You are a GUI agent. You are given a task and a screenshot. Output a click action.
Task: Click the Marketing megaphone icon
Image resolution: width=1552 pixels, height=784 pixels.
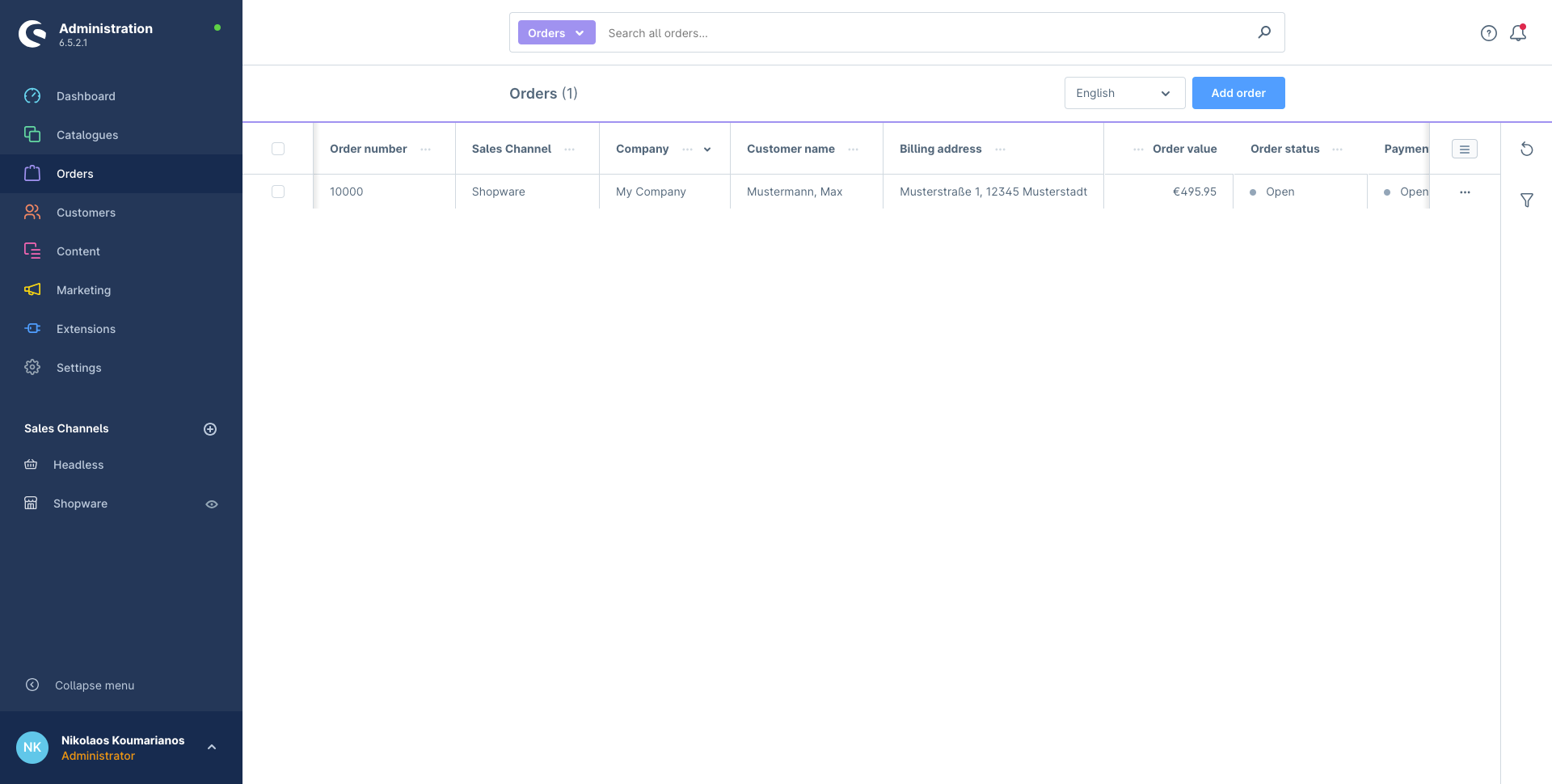point(32,289)
